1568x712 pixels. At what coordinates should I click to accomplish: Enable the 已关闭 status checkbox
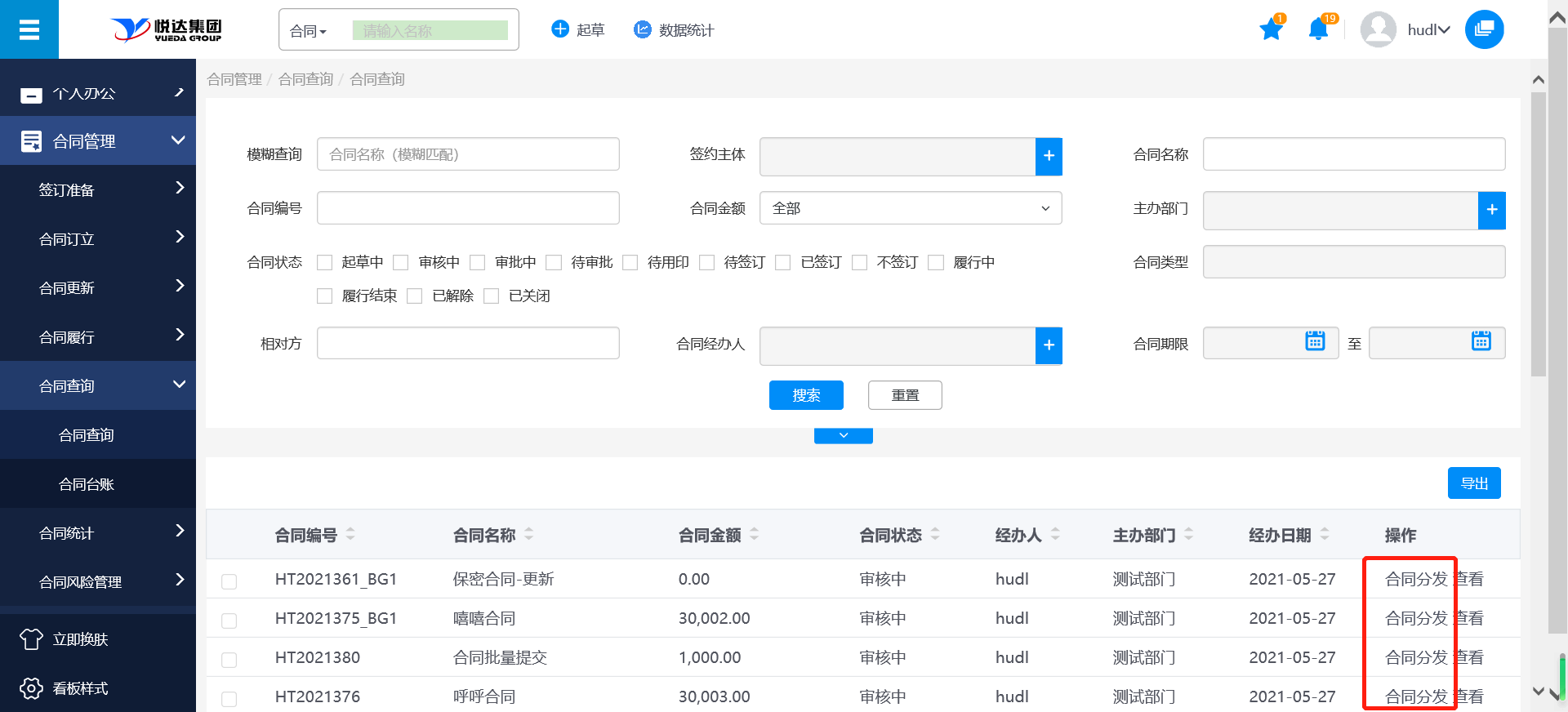492,296
